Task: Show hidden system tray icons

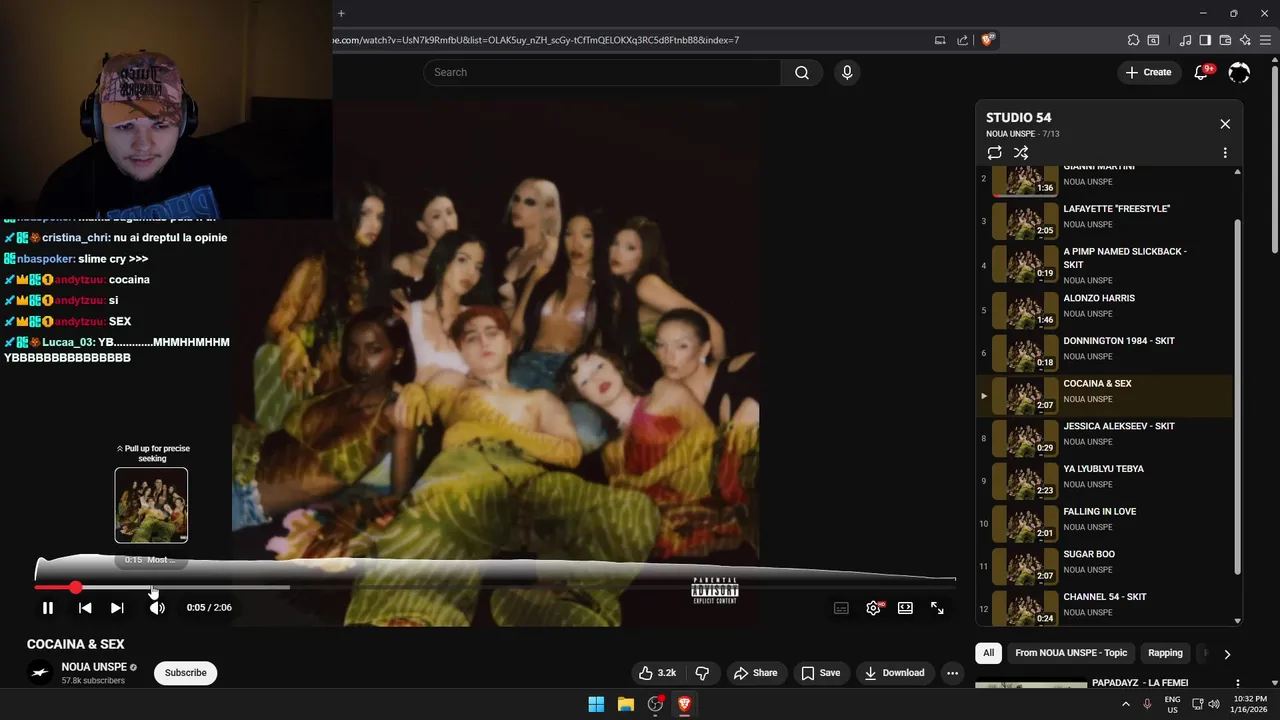Action: tap(1125, 704)
